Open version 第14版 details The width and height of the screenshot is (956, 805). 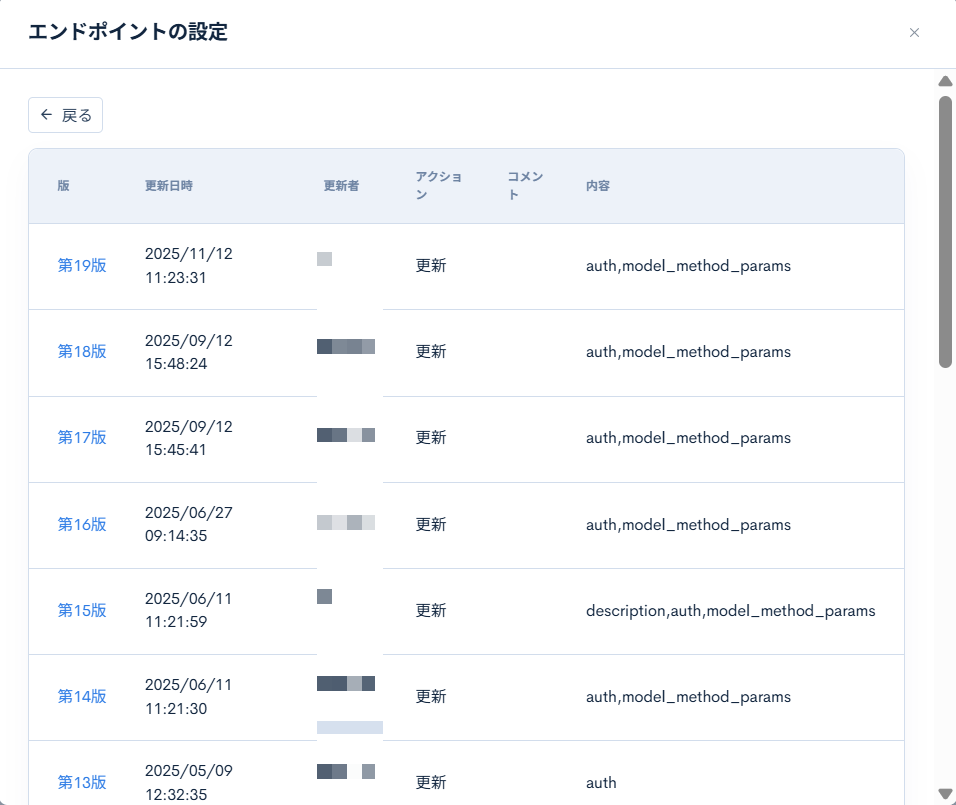(80, 696)
